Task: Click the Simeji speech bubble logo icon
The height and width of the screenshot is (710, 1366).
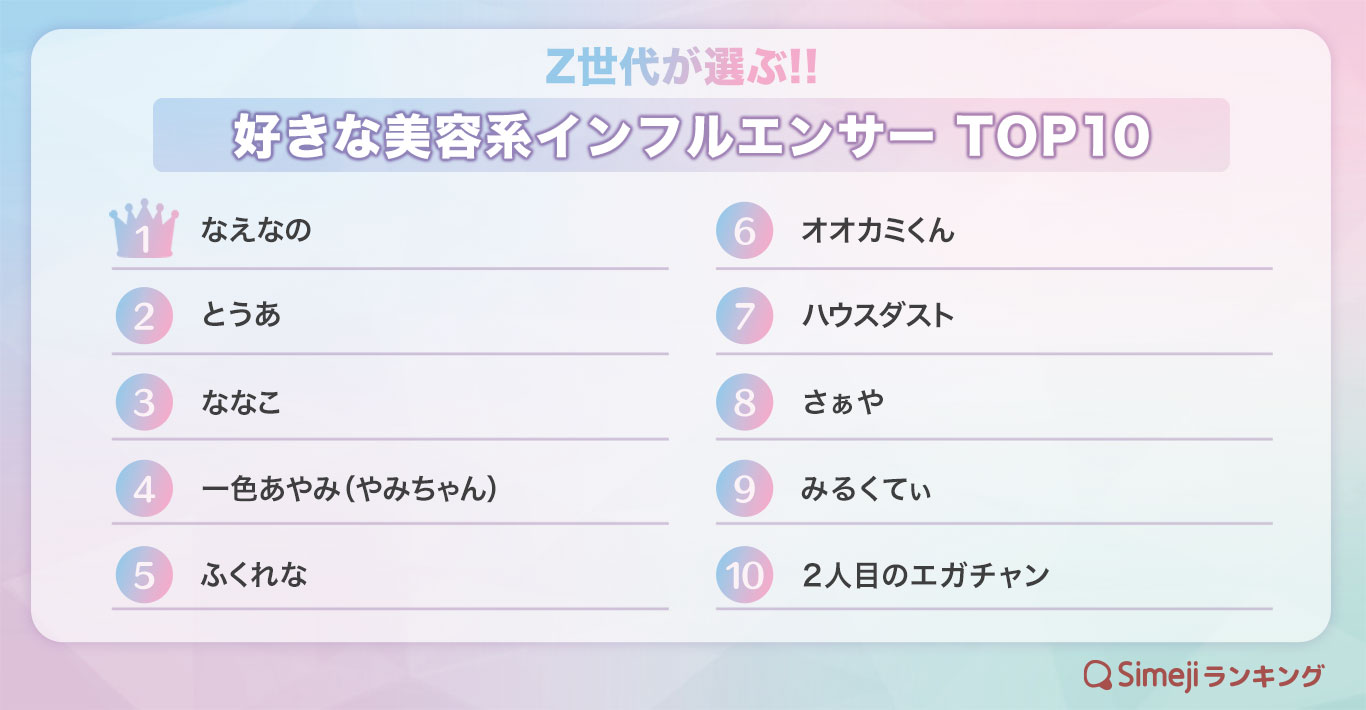Action: tap(1098, 675)
